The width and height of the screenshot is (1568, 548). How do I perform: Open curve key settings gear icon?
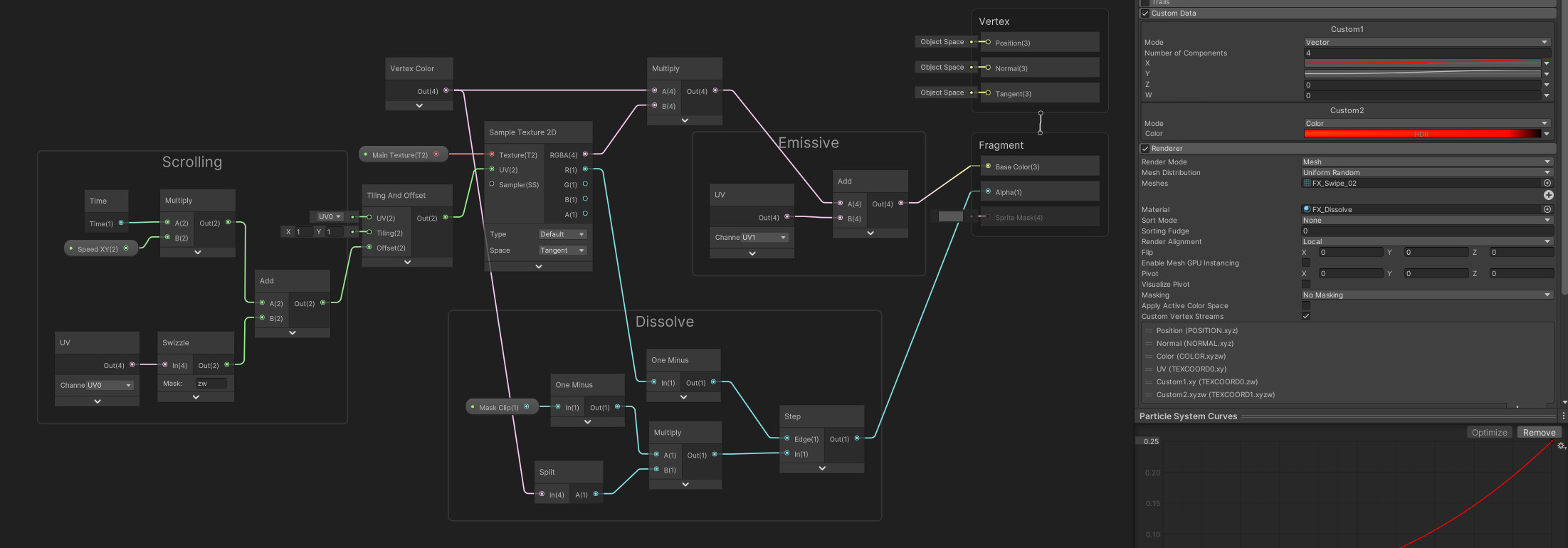click(x=1561, y=446)
